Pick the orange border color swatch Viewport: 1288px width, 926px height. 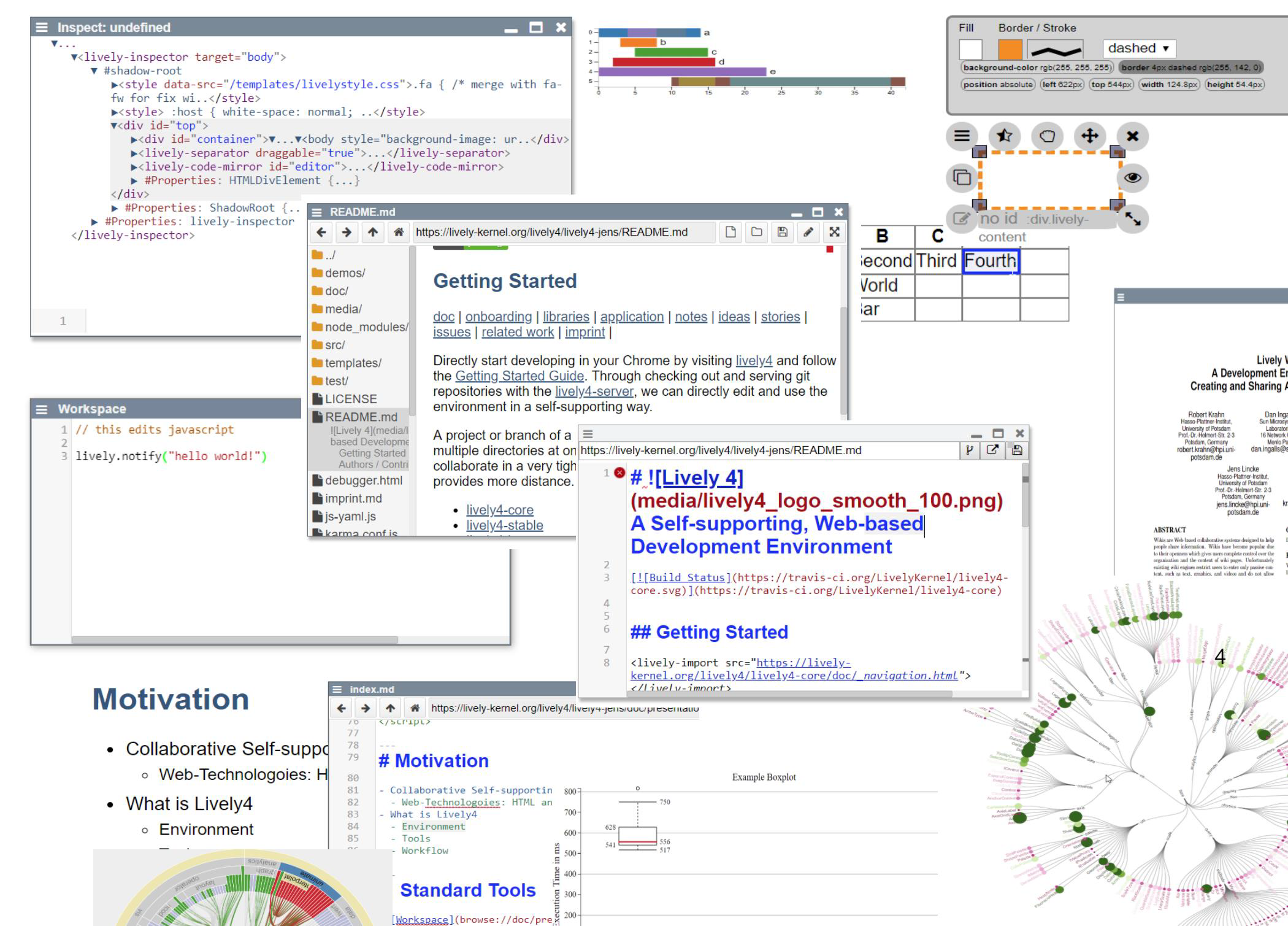click(x=1010, y=49)
